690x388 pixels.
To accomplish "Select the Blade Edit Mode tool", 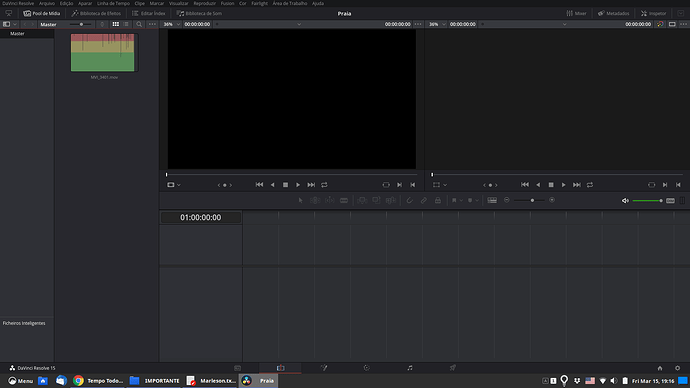I will pos(344,200).
